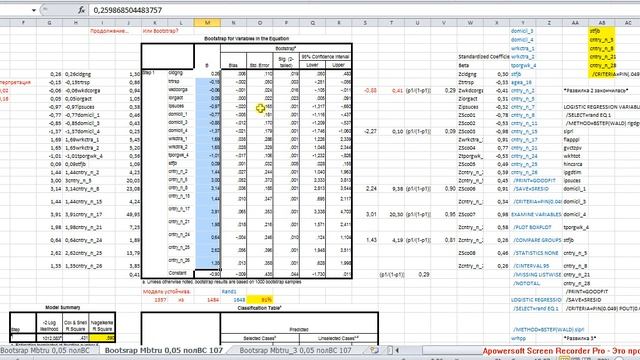Click the 'Unselected Cases' header in Classification Table
Screen dimensions: 640x360
coord(338,338)
